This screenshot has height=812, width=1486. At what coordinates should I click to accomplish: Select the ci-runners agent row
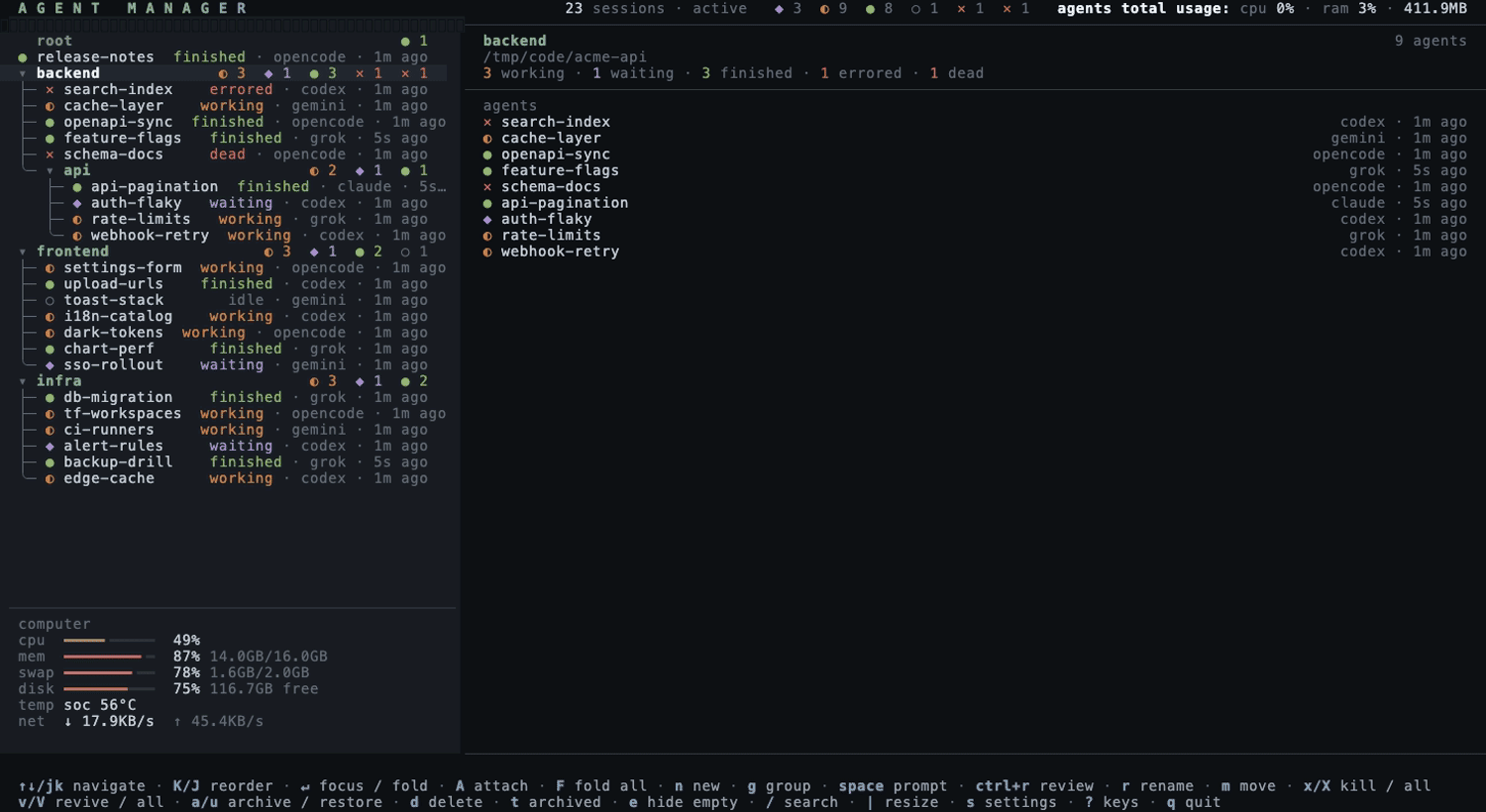coord(232,430)
